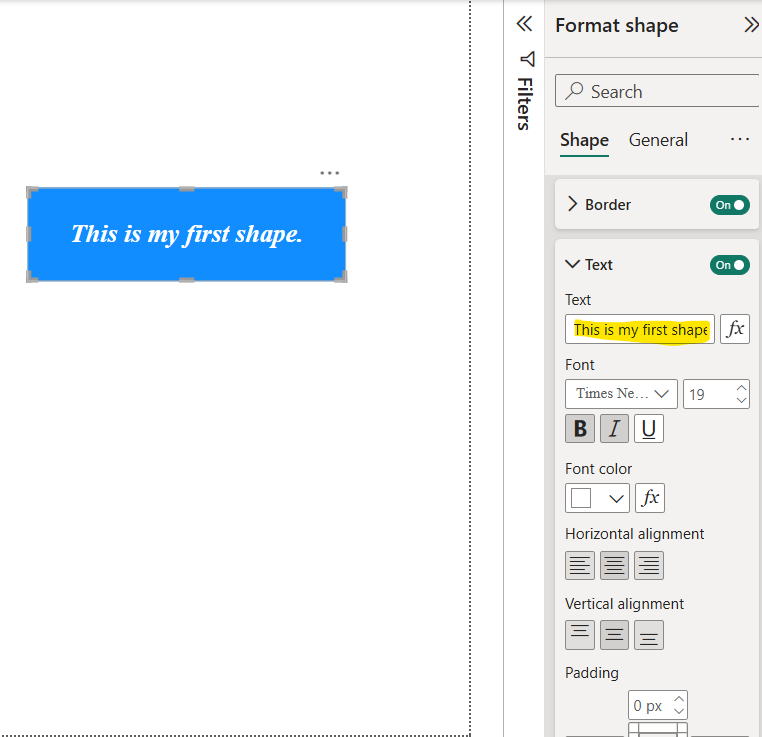Turn off the Border toggle
Screen dimensions: 762x737
[729, 205]
